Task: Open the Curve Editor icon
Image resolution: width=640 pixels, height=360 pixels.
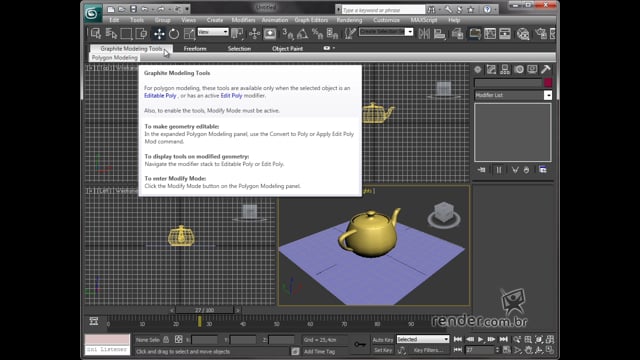Action: click(x=490, y=33)
